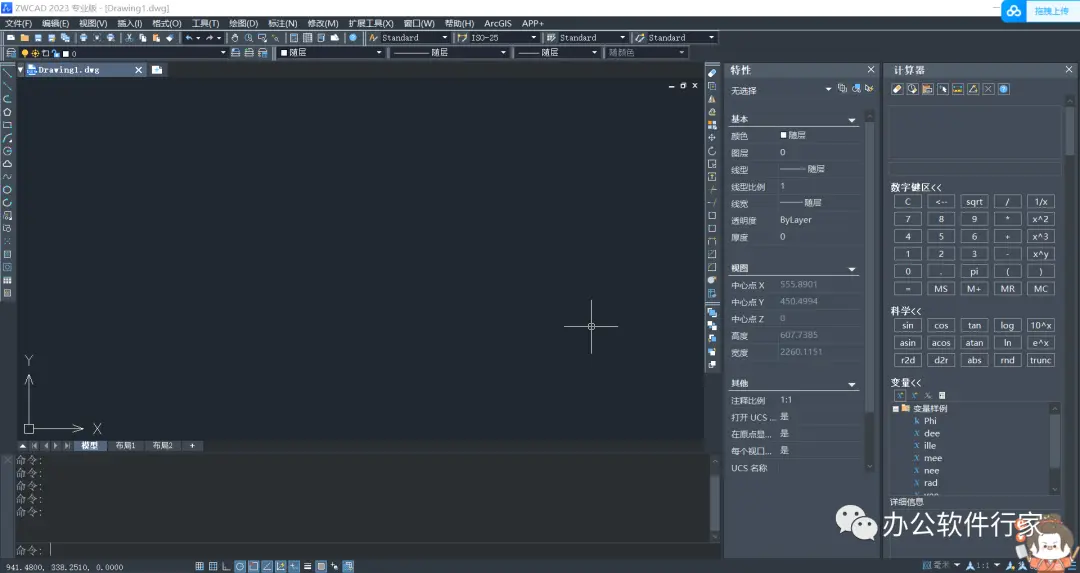Click calculator blue Help icon

pyautogui.click(x=1004, y=89)
